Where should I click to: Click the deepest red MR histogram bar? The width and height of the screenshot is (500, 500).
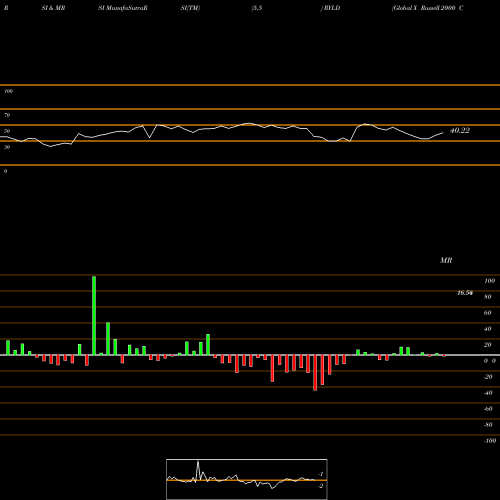315,373
